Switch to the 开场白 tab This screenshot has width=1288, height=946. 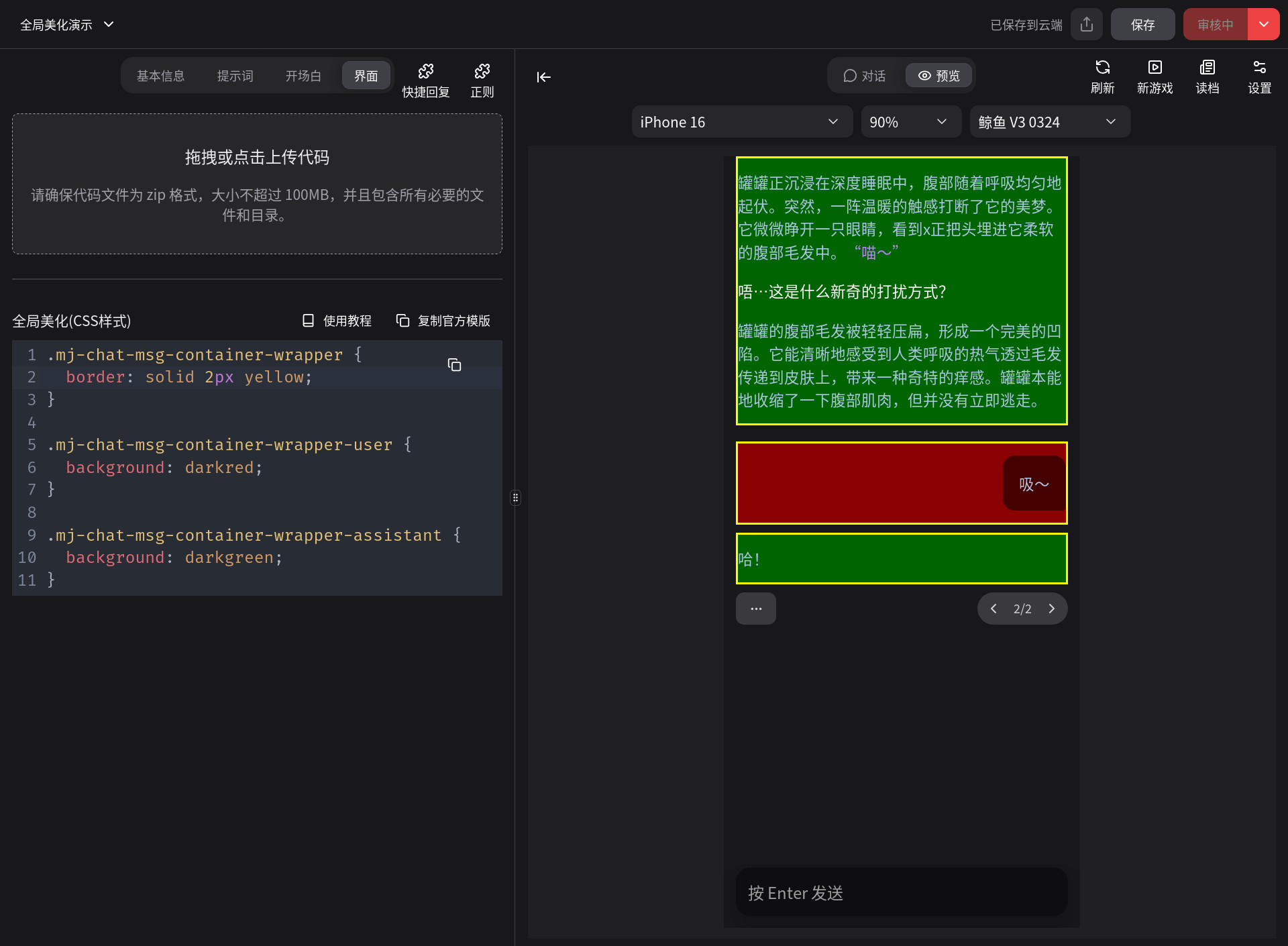303,76
